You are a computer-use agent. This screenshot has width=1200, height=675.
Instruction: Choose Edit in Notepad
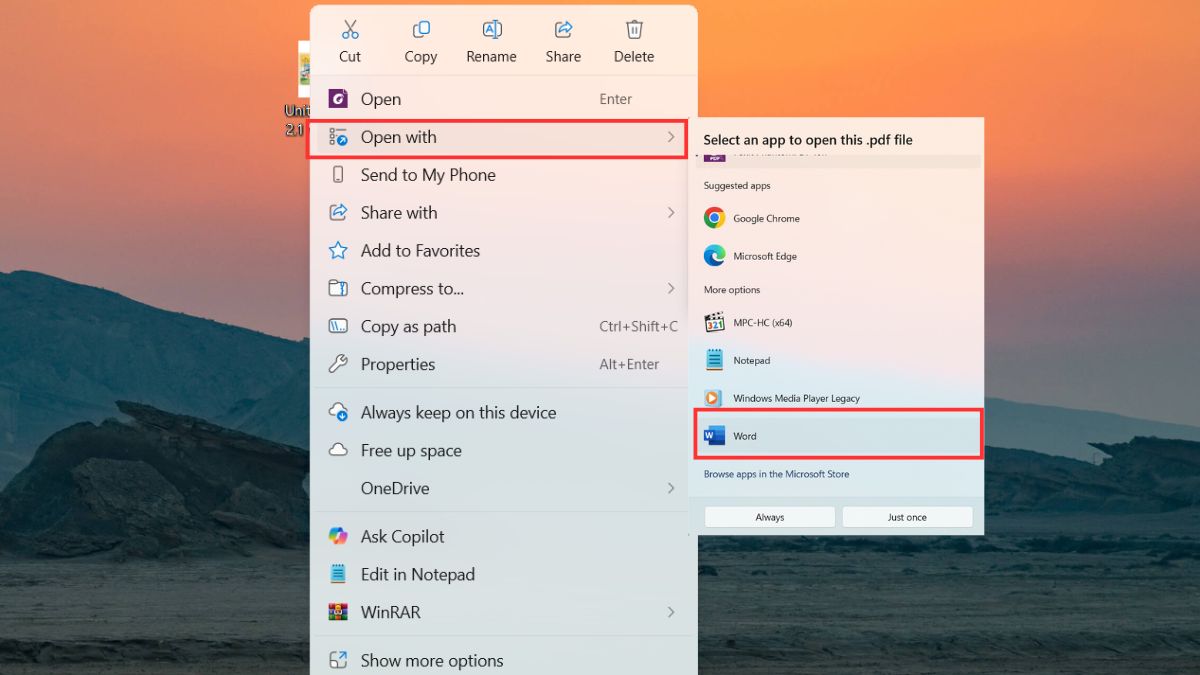(x=416, y=574)
